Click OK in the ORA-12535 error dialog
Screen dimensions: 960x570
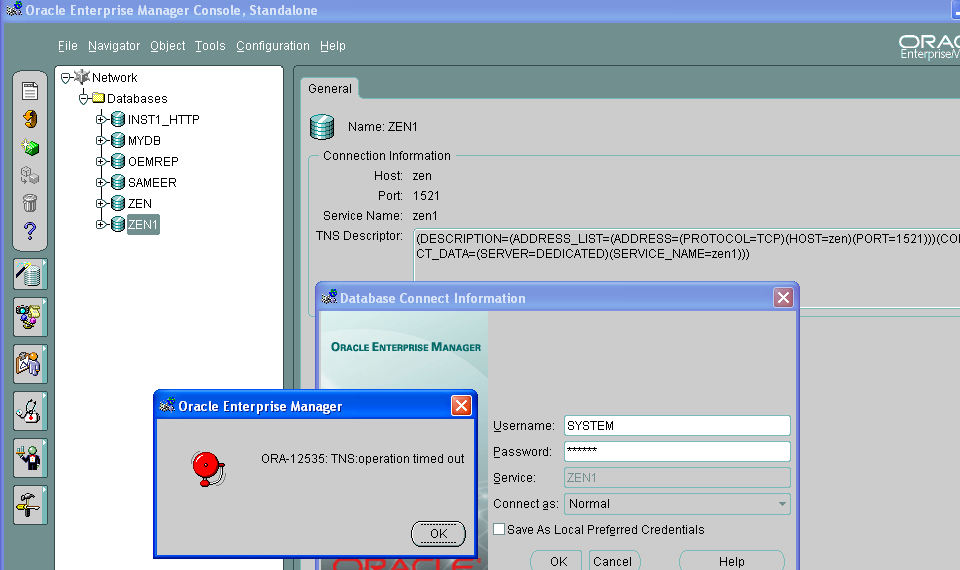[x=438, y=533]
